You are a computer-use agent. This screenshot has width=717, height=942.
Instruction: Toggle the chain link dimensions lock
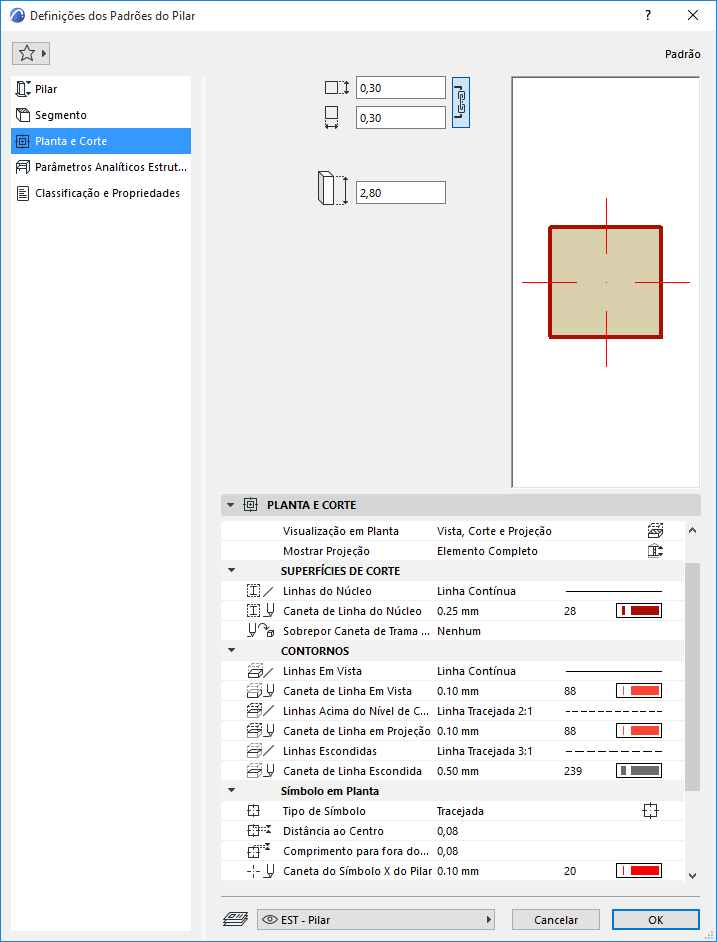coord(461,103)
